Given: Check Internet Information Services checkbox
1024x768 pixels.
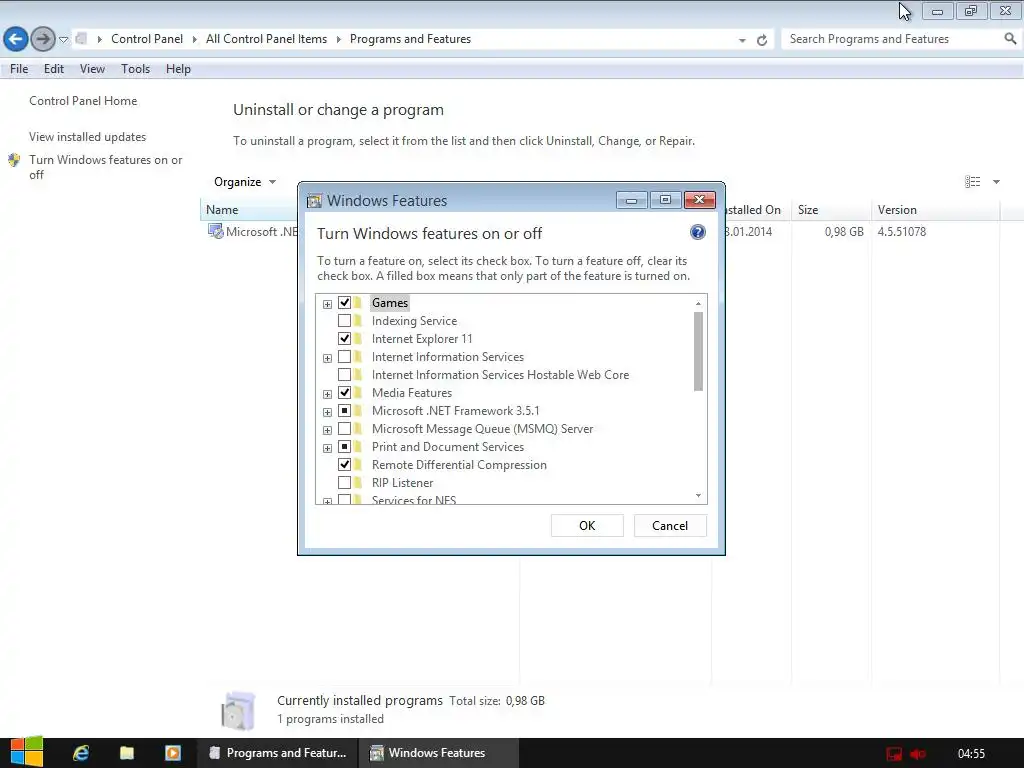Looking at the screenshot, I should coord(344,357).
